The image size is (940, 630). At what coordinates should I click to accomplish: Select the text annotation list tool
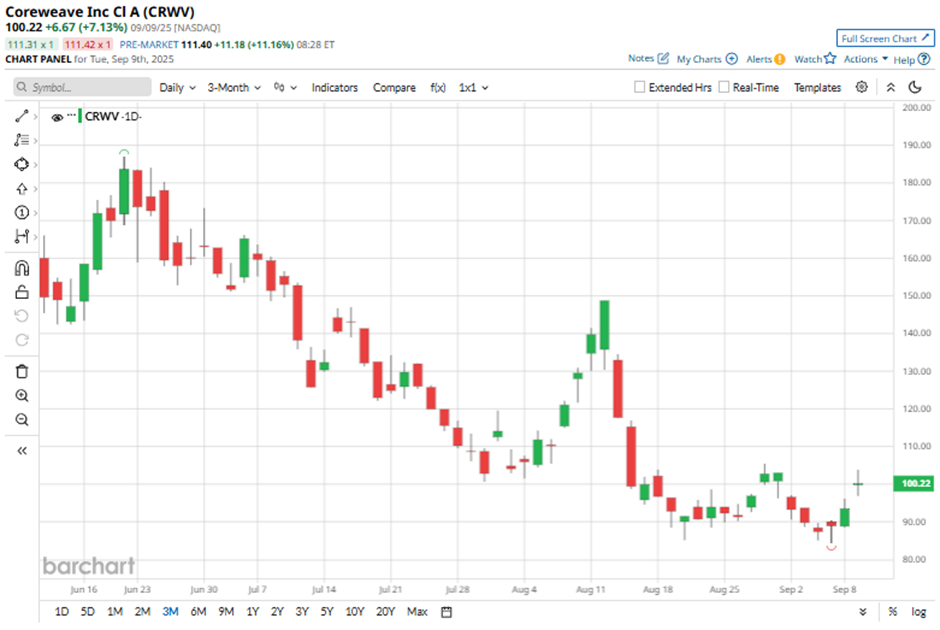[x=22, y=140]
